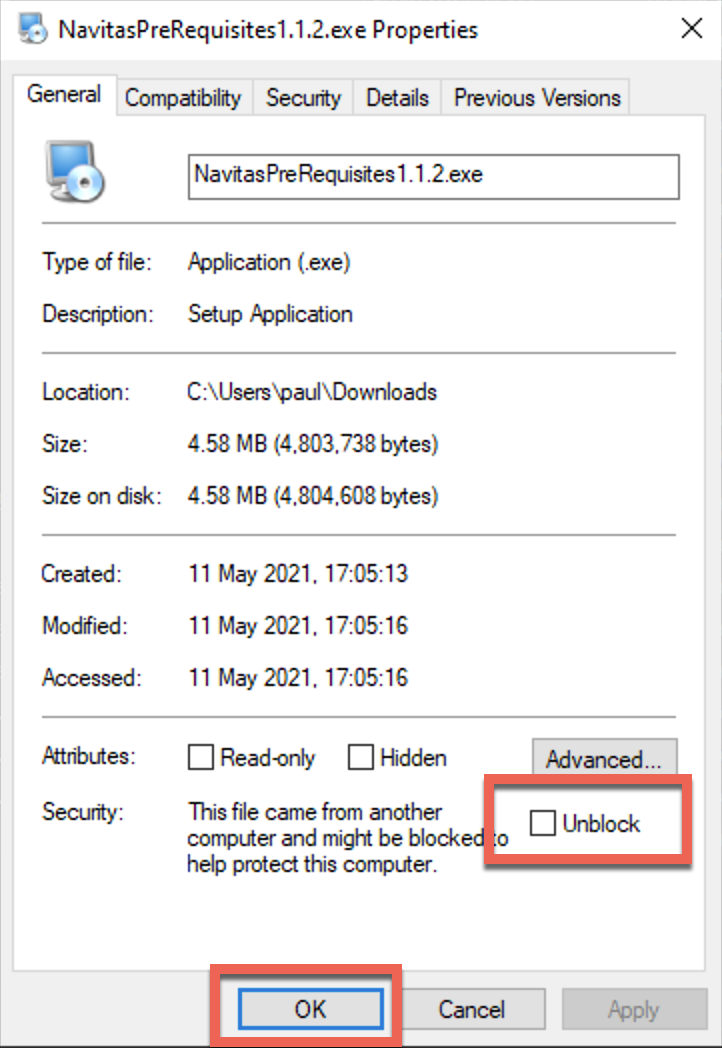Click inside the NavitasPreRequisites1.1.2.exe name field
The height and width of the screenshot is (1048, 722).
tap(434, 176)
